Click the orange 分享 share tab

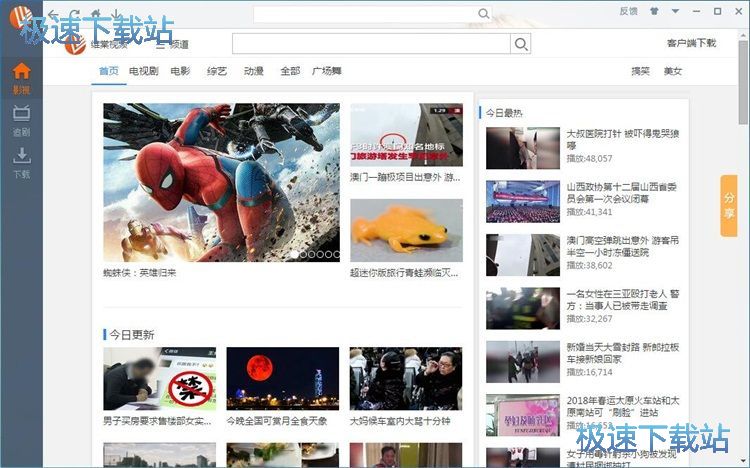pos(729,206)
